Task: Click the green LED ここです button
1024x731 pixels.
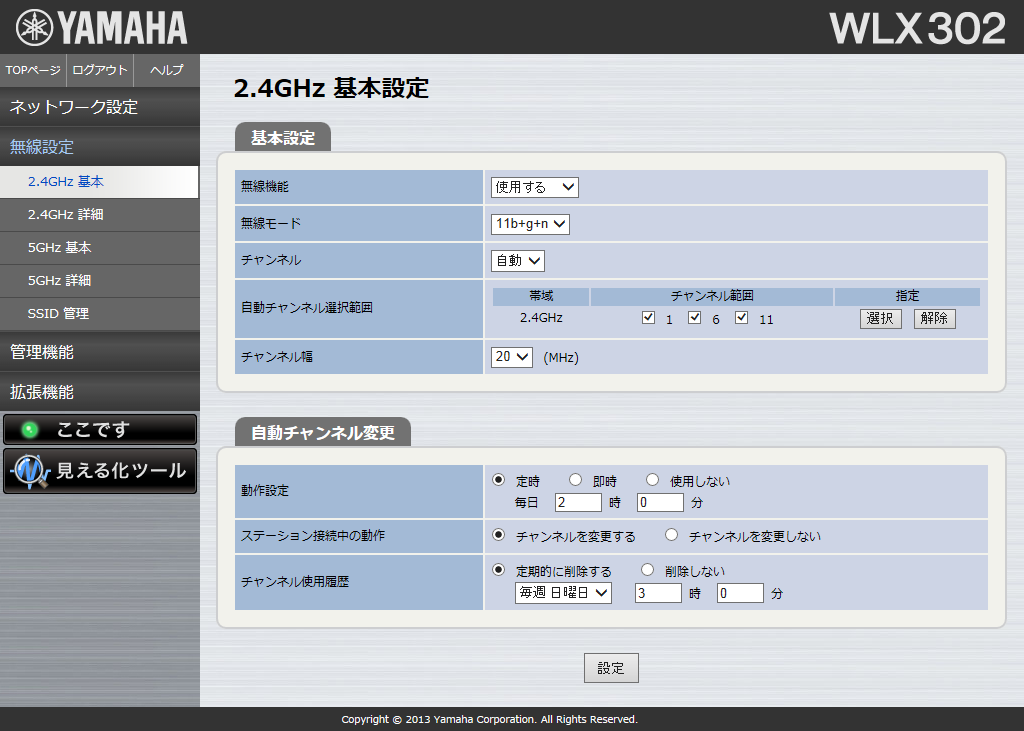Action: point(100,429)
